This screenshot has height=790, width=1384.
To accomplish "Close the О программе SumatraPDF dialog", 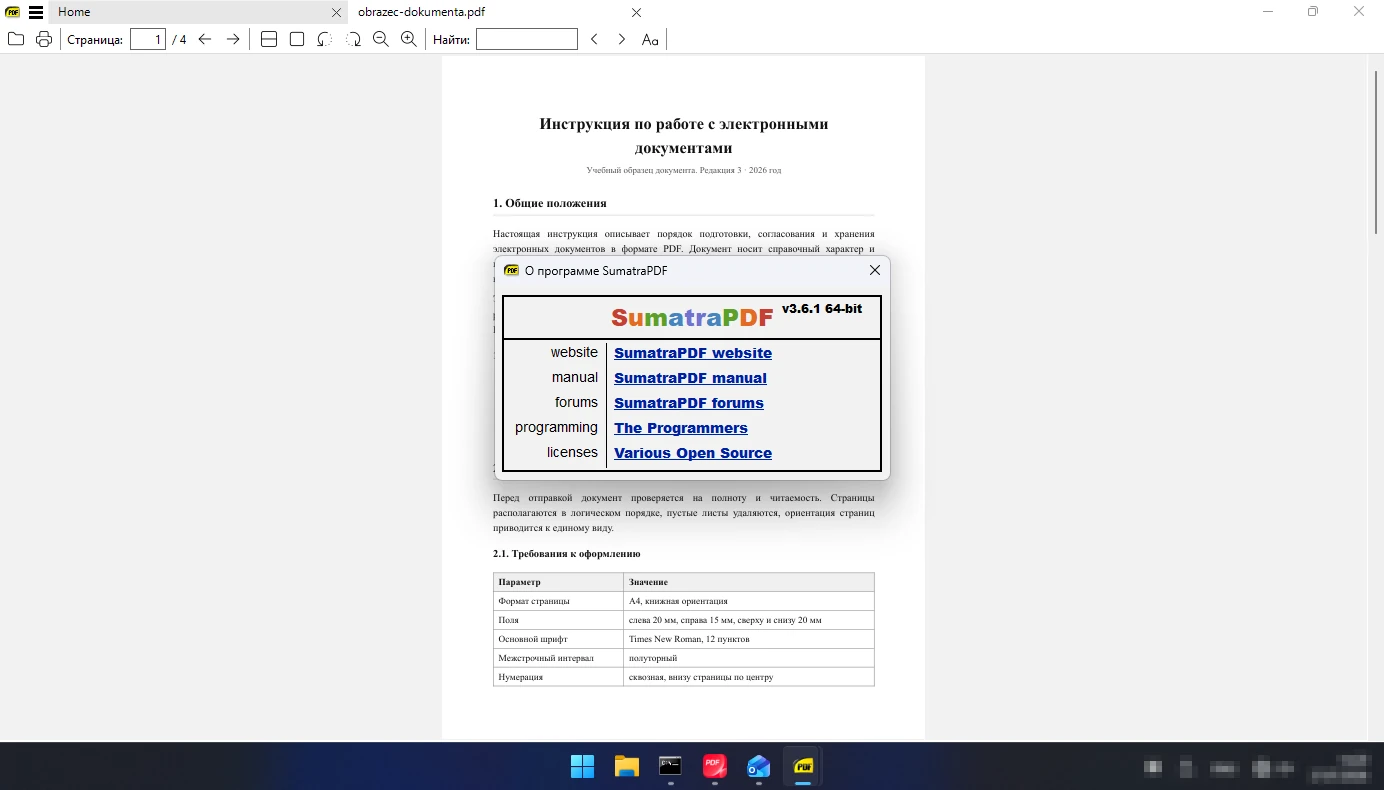I will pyautogui.click(x=875, y=270).
